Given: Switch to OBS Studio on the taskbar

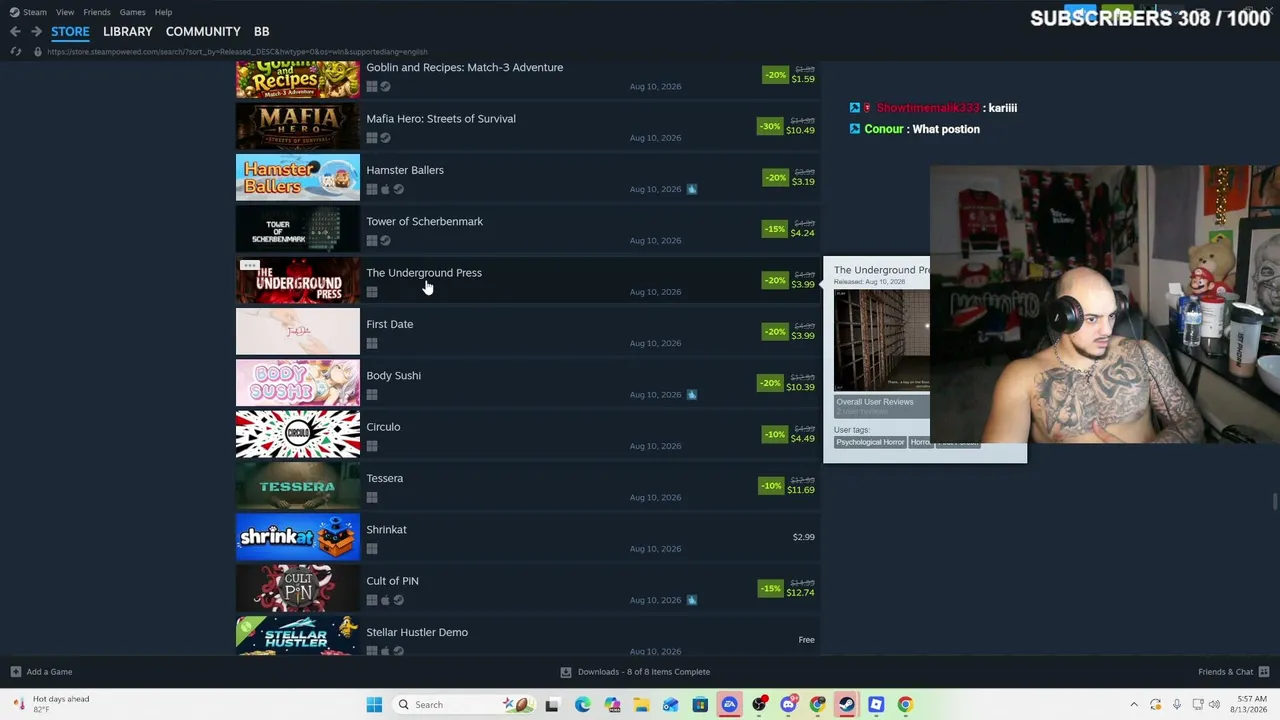Looking at the screenshot, I should [759, 705].
